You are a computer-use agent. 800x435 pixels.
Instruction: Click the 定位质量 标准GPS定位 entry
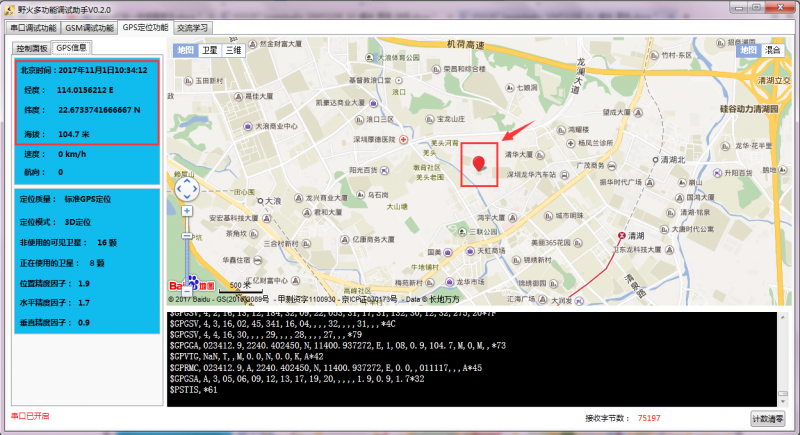click(65, 199)
